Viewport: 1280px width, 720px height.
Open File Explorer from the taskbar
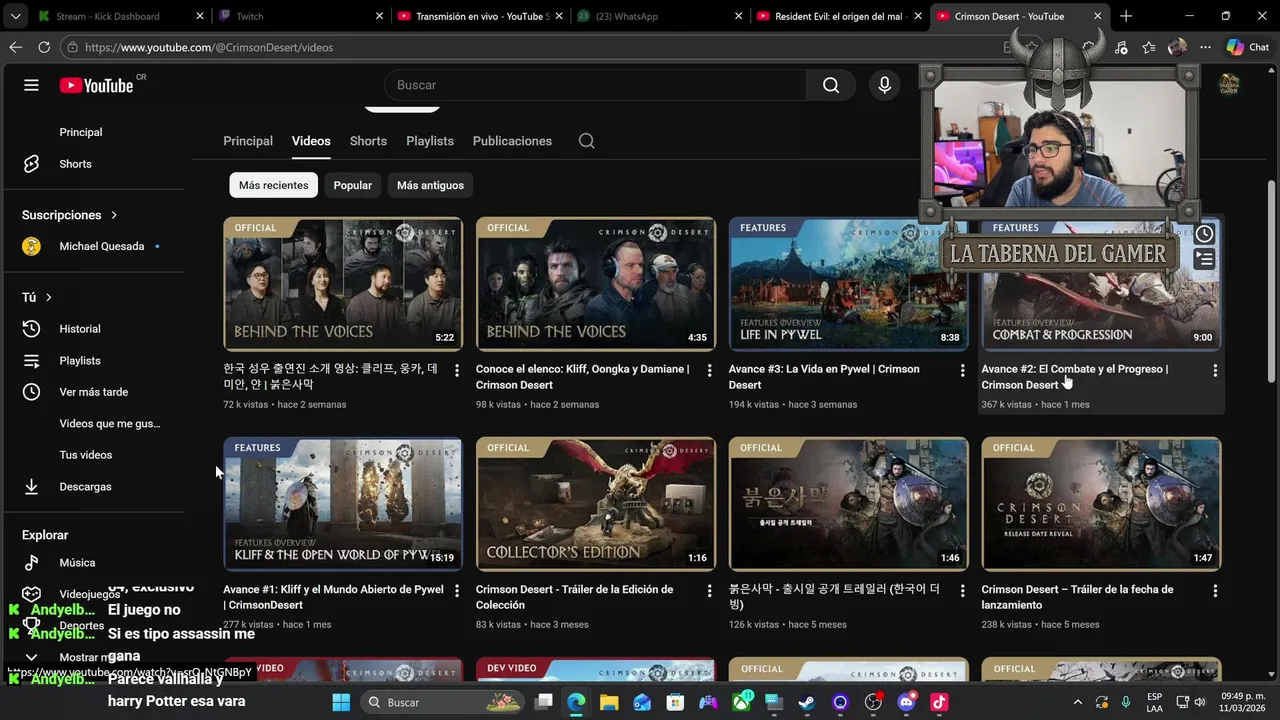point(609,702)
